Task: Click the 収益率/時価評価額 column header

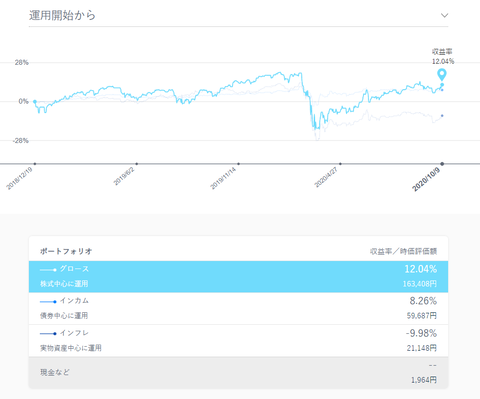Action: [403, 251]
